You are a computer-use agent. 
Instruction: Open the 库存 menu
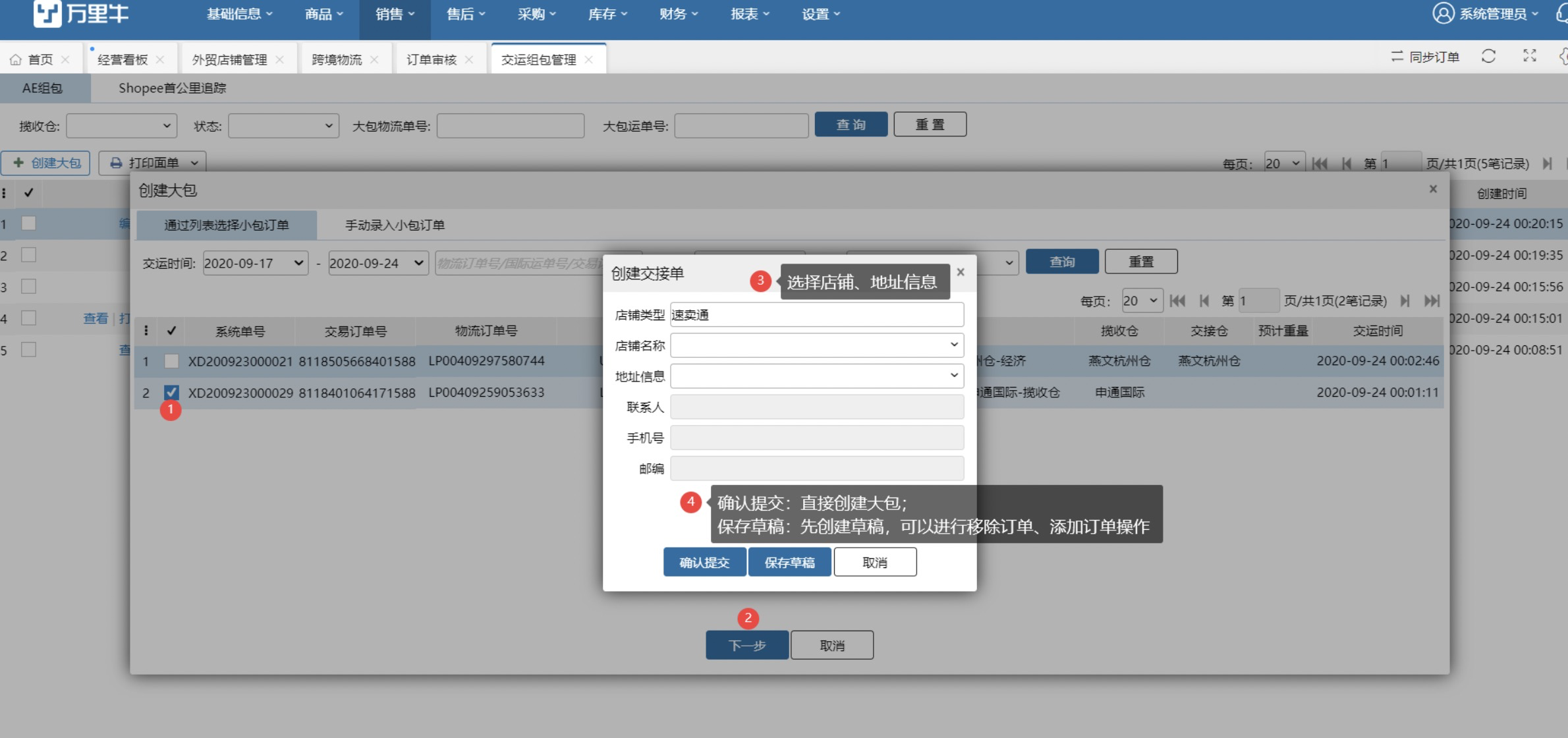point(607,14)
